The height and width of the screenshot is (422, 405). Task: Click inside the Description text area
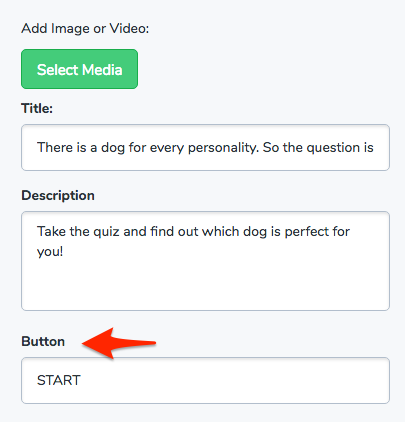[x=205, y=261]
